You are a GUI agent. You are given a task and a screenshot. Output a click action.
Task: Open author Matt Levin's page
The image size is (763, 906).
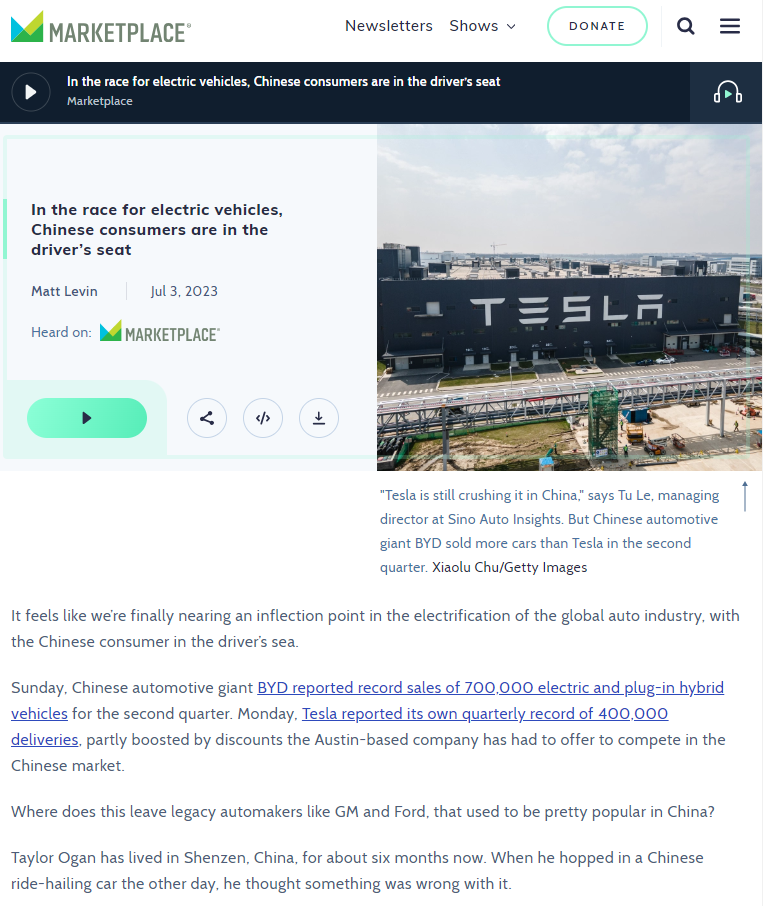64,291
